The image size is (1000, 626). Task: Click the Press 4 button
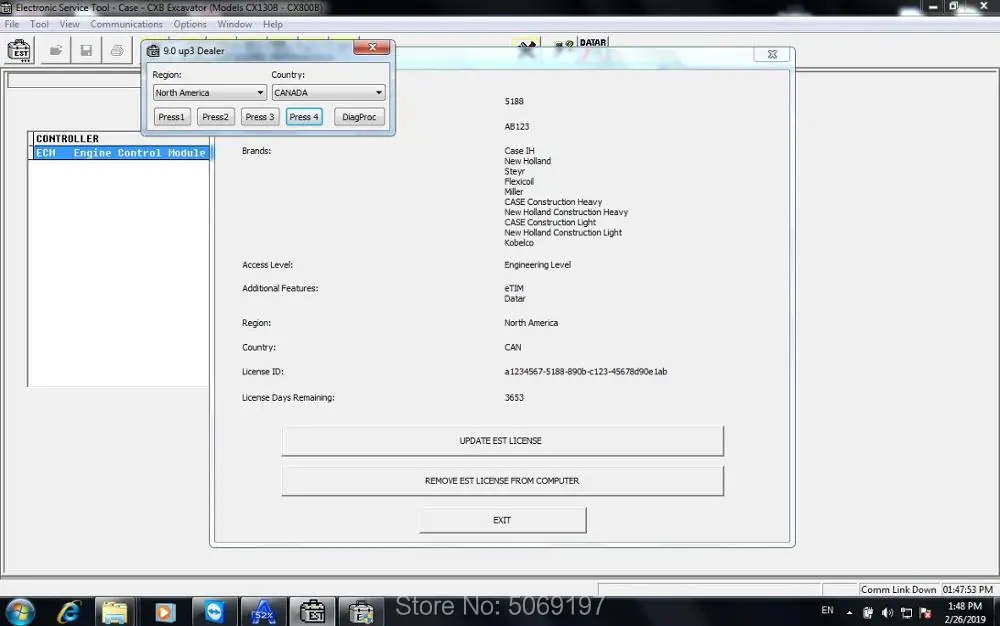click(x=304, y=117)
